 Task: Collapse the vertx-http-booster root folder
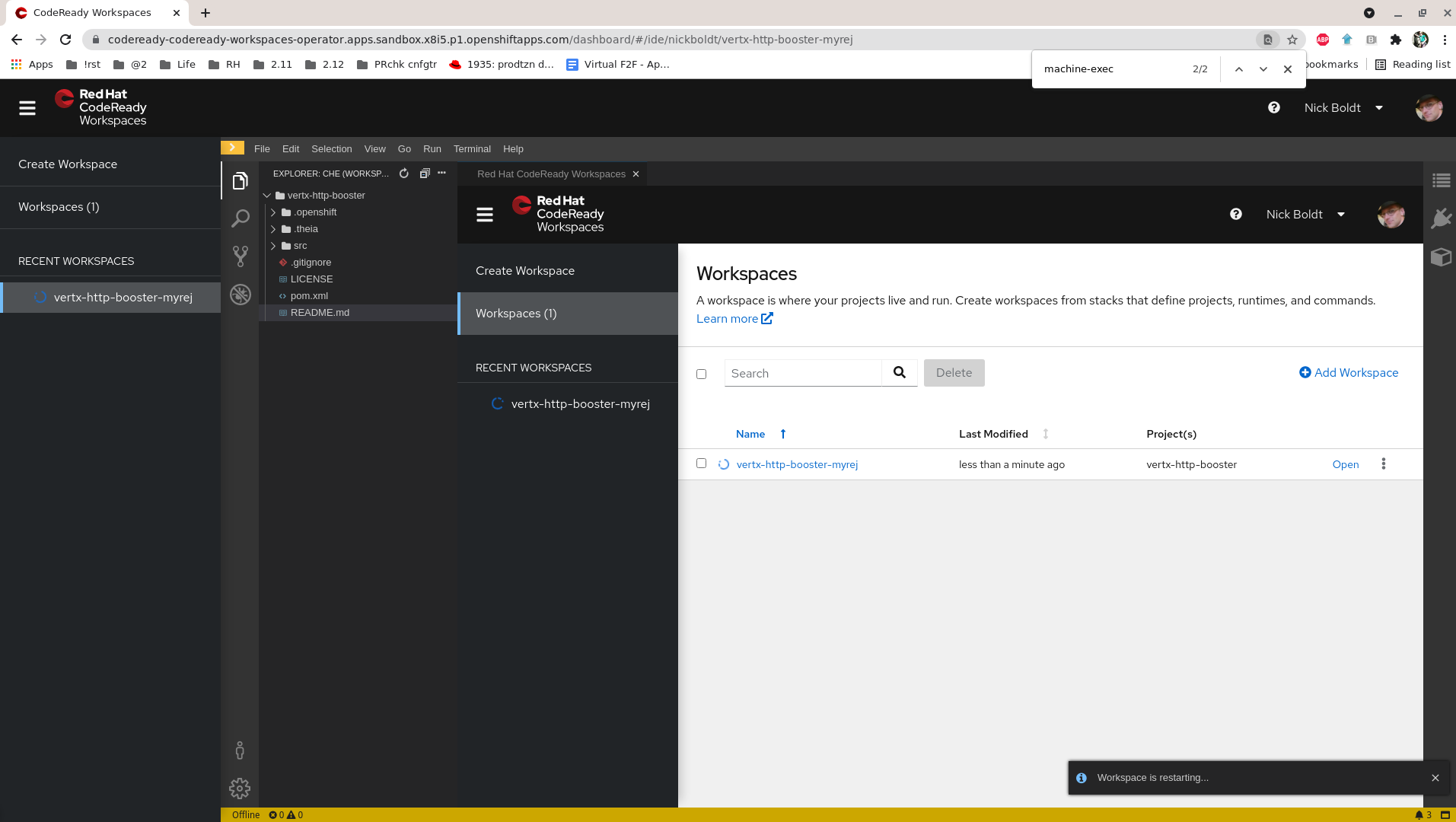[x=267, y=196]
